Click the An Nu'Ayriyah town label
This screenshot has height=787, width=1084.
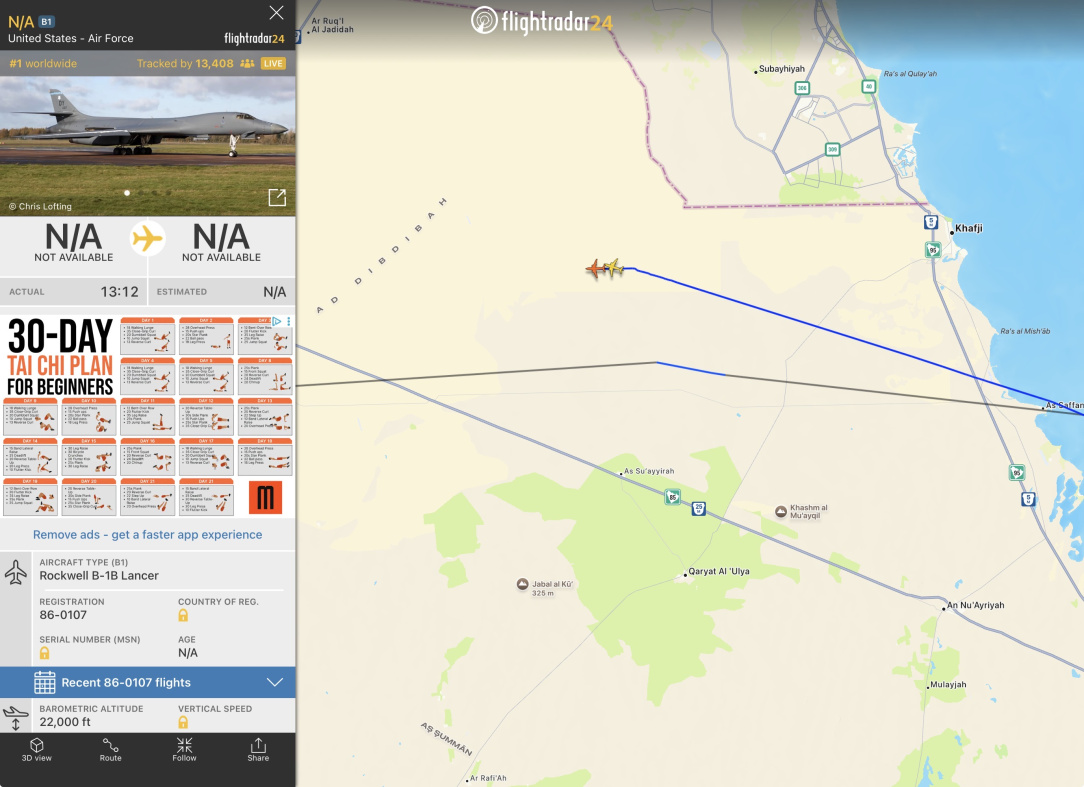[x=975, y=605]
